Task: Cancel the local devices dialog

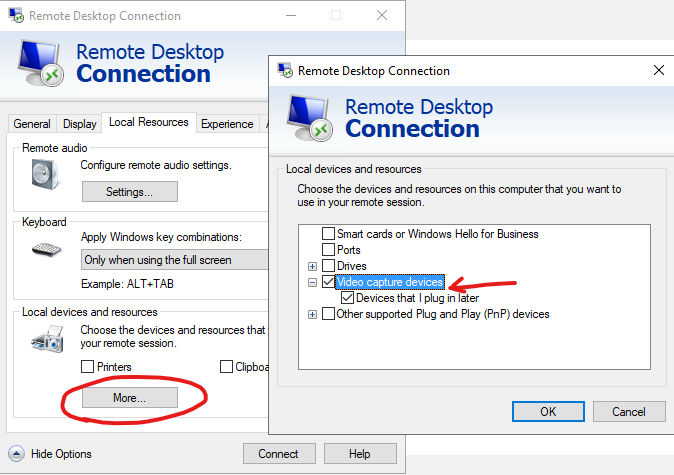Action: 629,411
